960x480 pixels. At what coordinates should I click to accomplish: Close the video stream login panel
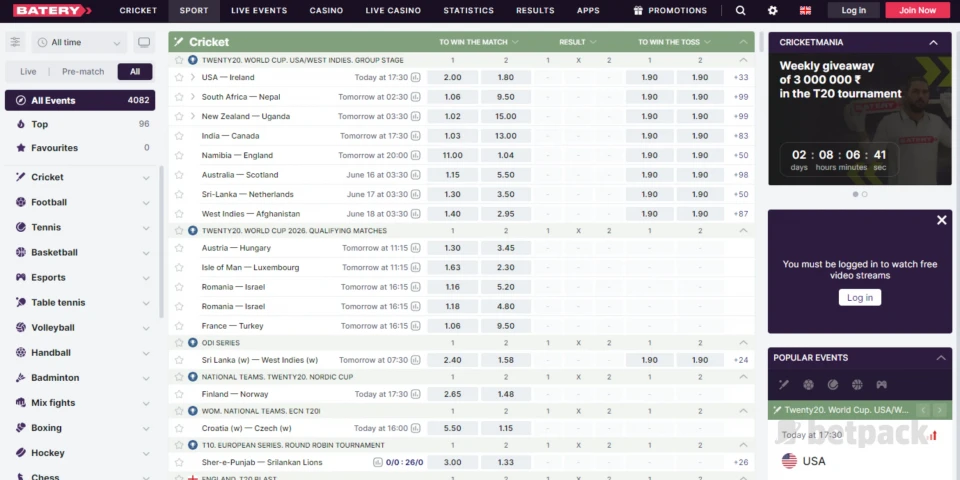point(941,220)
